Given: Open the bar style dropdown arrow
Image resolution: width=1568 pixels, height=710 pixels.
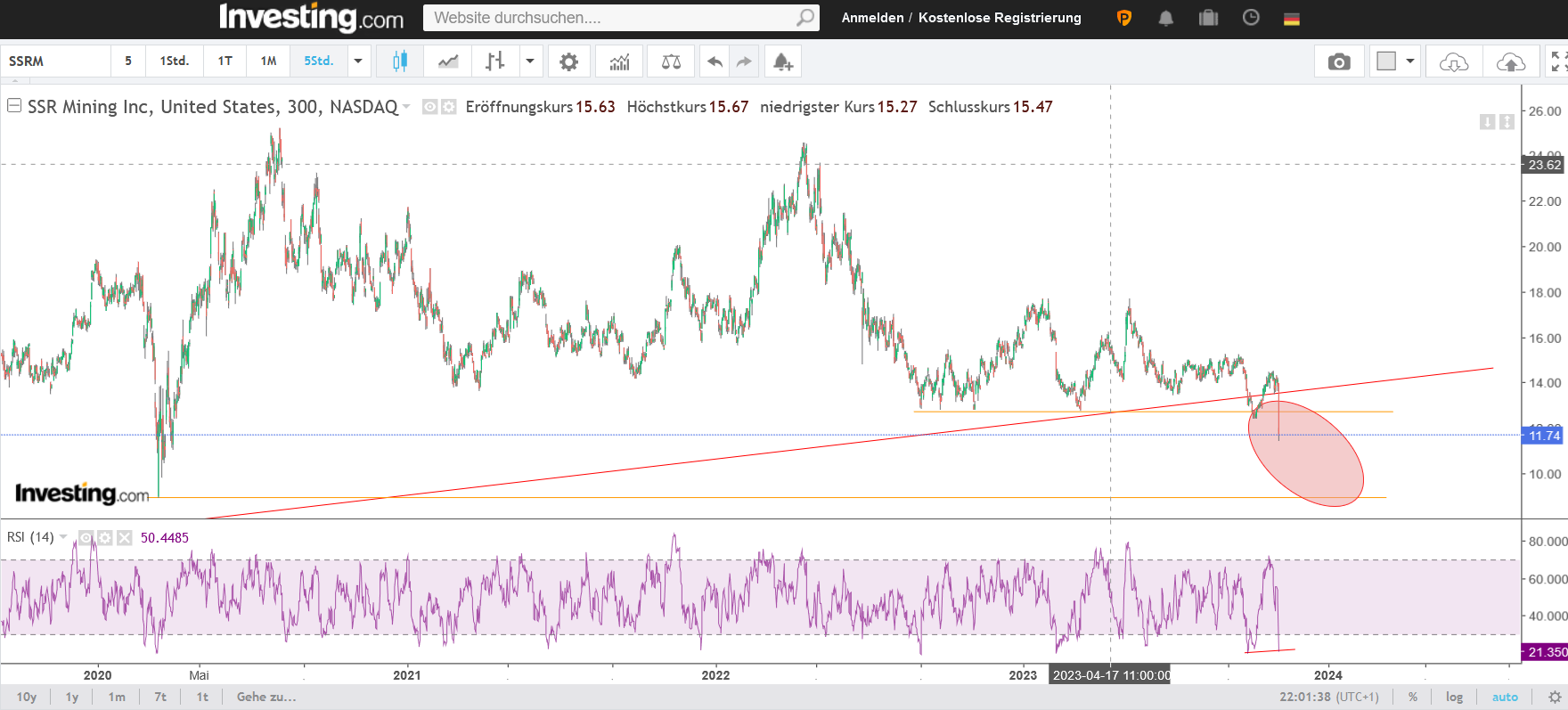Looking at the screenshot, I should pos(530,61).
